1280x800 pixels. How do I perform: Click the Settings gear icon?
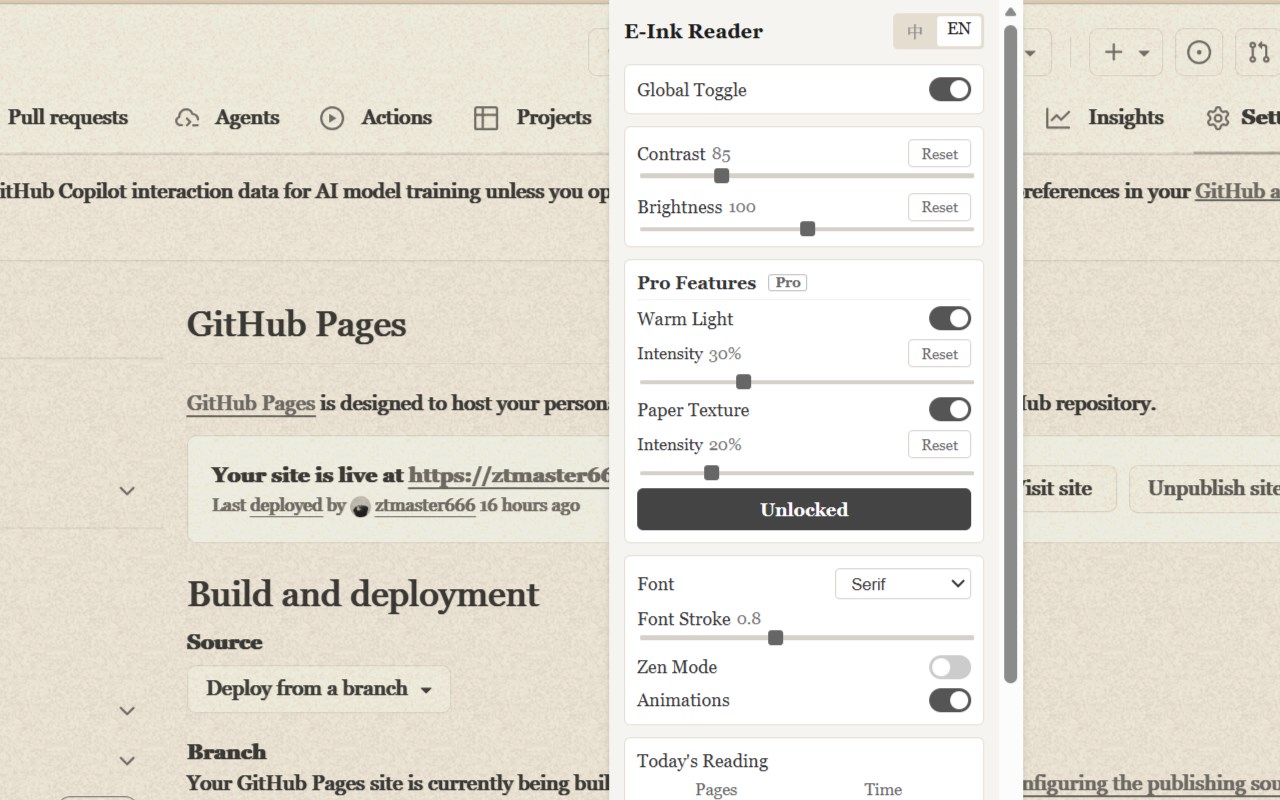coord(1217,118)
